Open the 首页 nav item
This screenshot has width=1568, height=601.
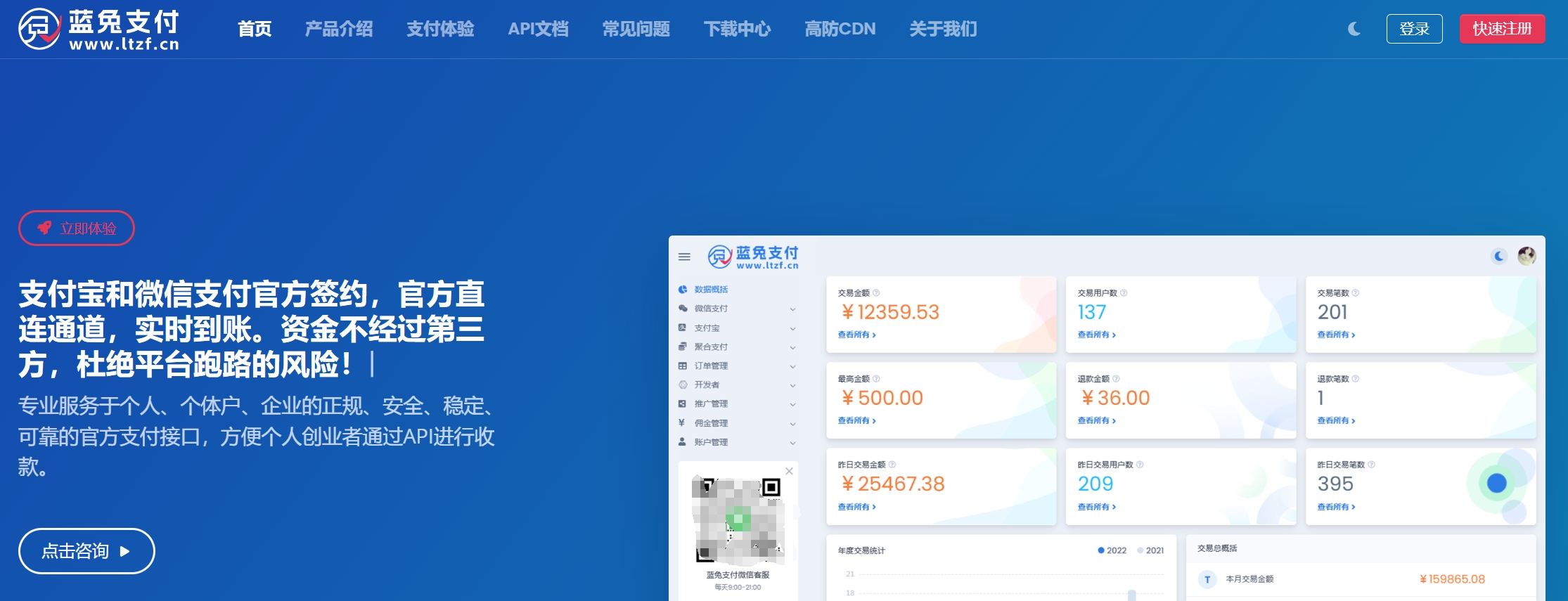[x=255, y=29]
